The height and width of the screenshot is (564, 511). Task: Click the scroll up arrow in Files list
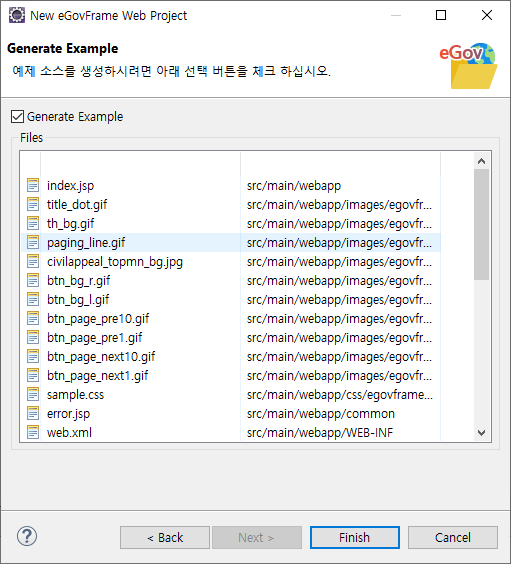pyautogui.click(x=482, y=161)
